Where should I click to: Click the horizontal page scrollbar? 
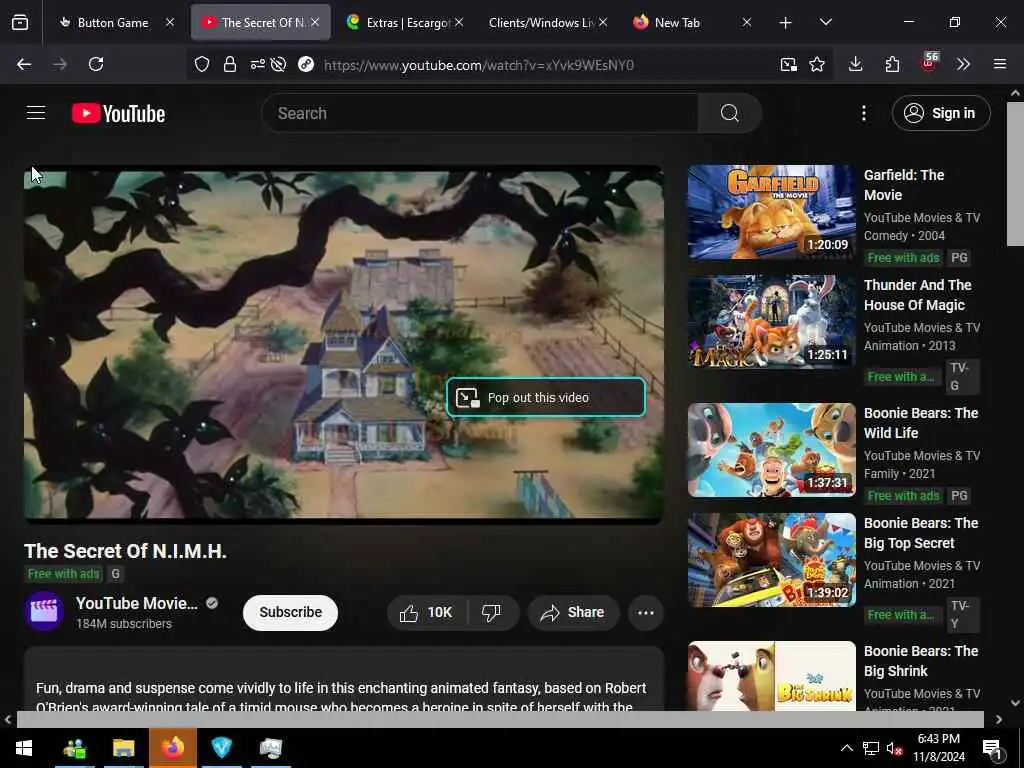500,719
